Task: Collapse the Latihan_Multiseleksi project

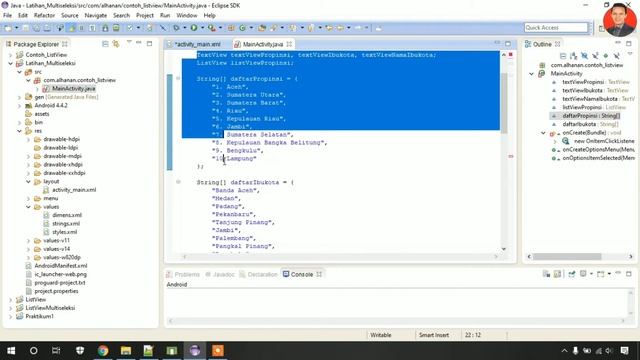Action: tap(11, 63)
